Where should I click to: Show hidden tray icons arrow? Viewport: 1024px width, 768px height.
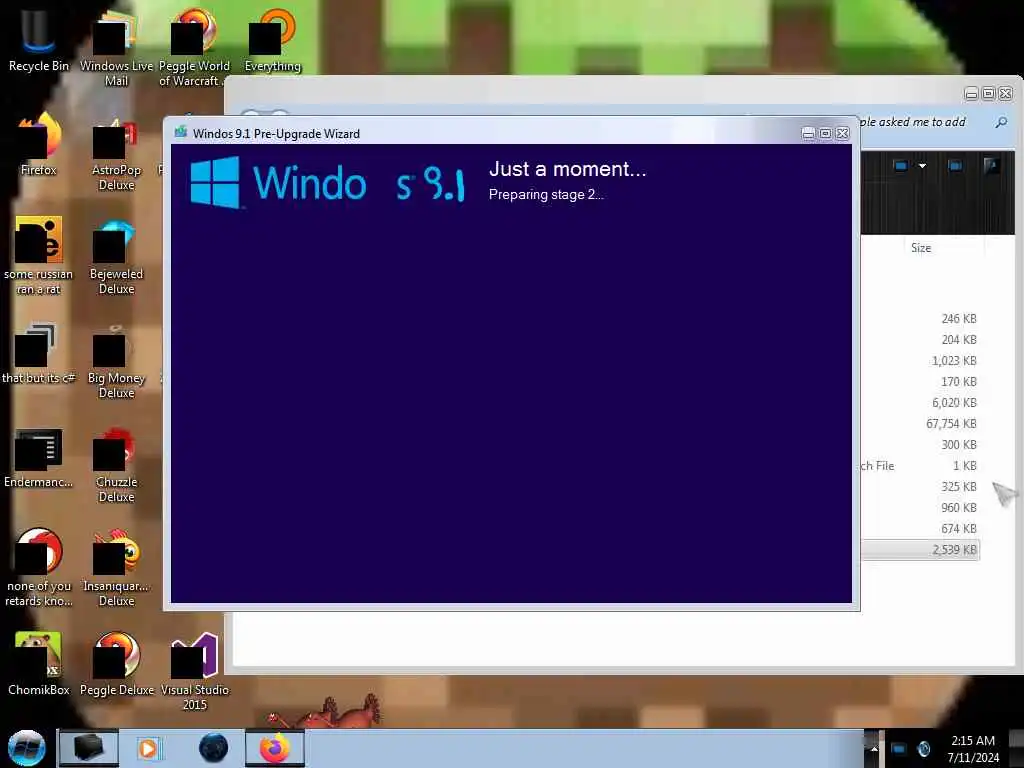[874, 749]
